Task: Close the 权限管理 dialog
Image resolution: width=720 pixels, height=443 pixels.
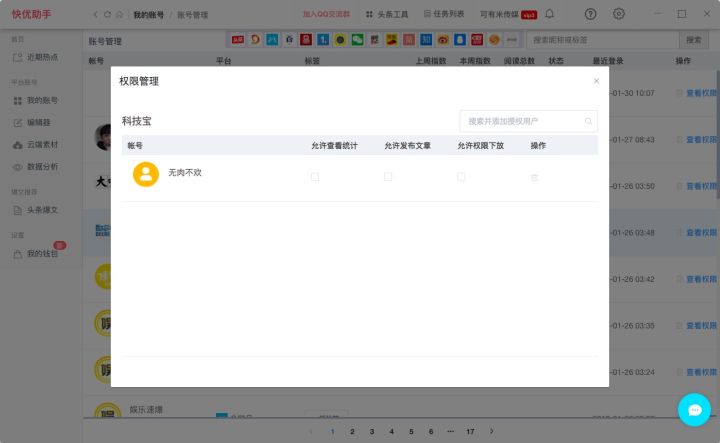Action: [x=596, y=81]
